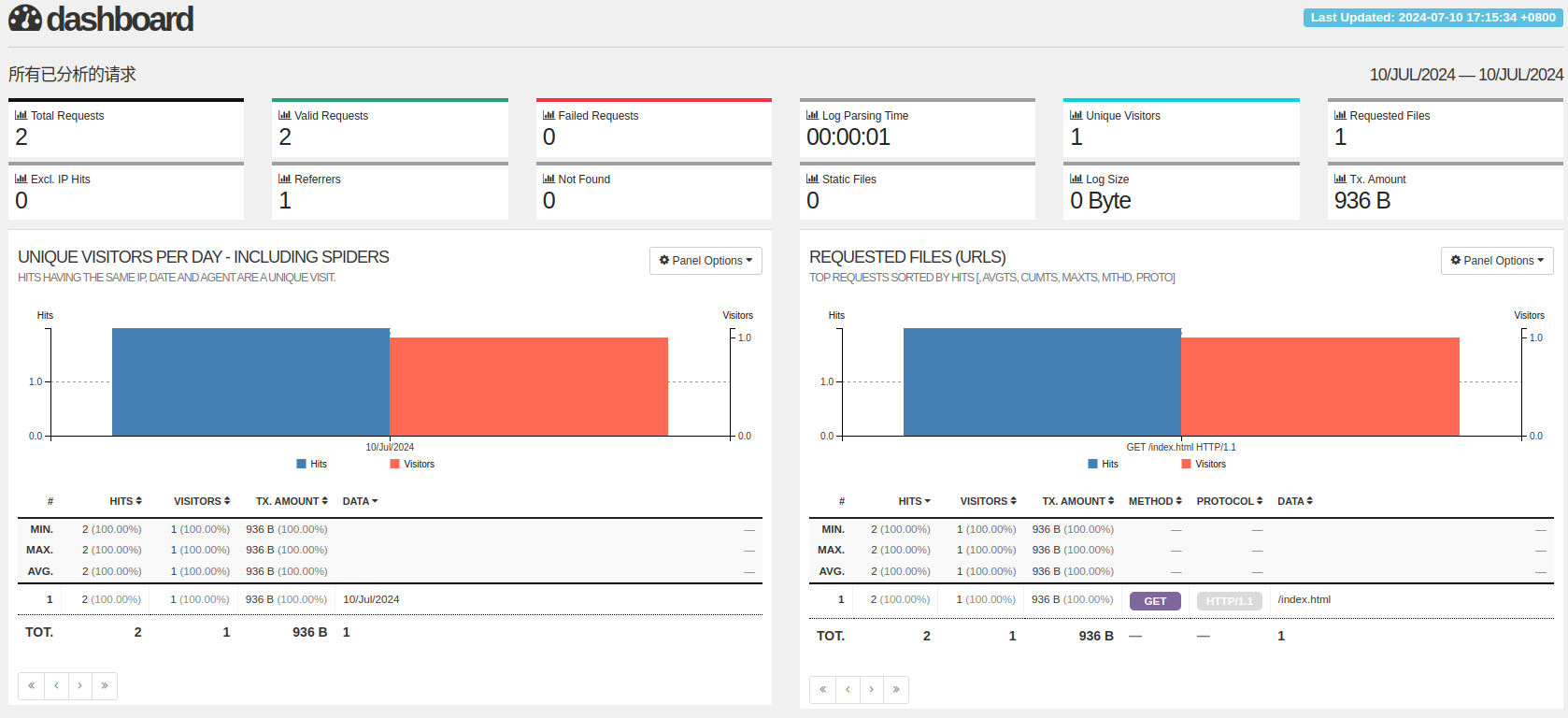Screen dimensions: 1568x718
Task: Go to last page in Unique Visitors panel
Action: coord(105,685)
